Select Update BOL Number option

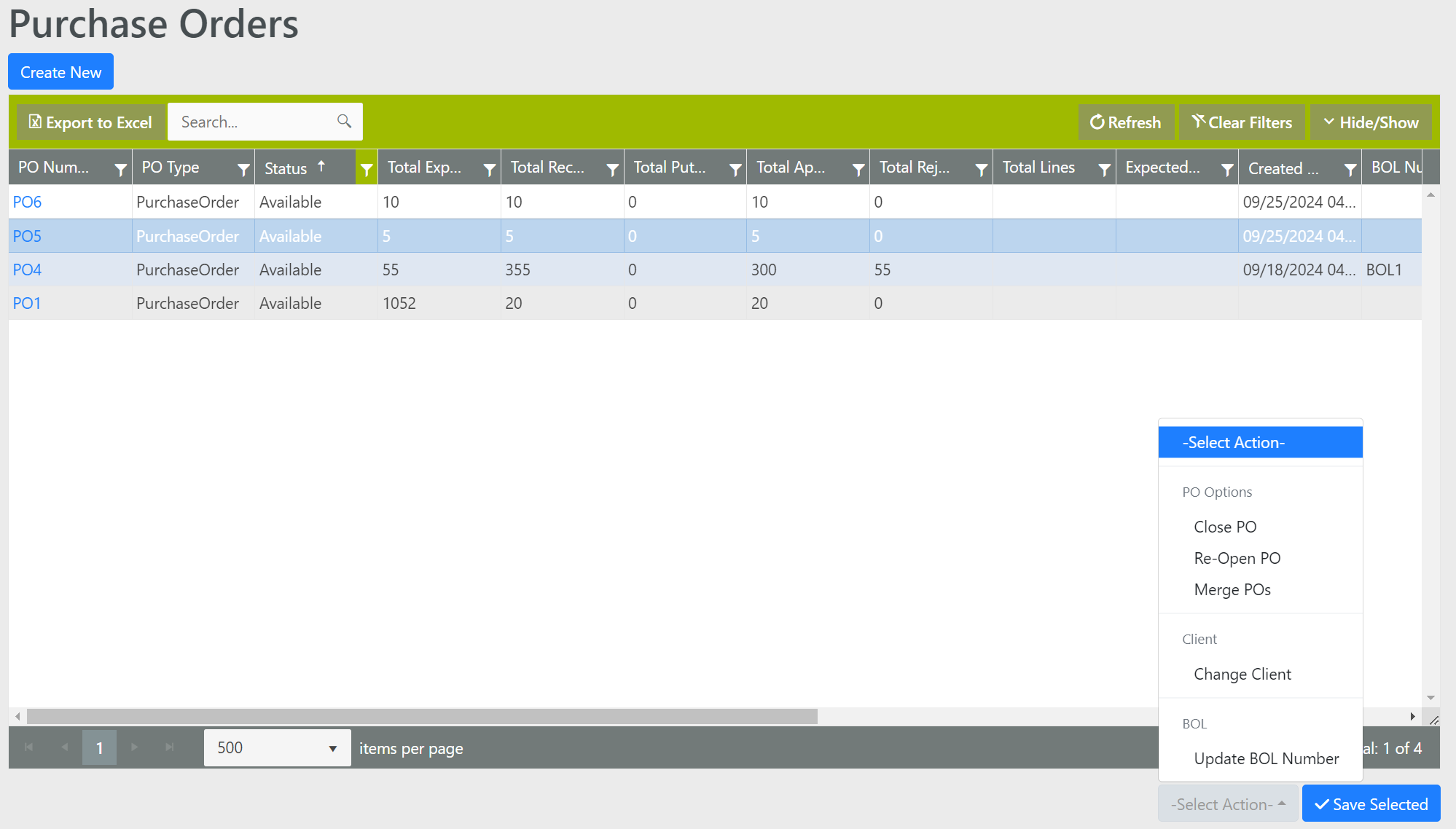(x=1266, y=758)
